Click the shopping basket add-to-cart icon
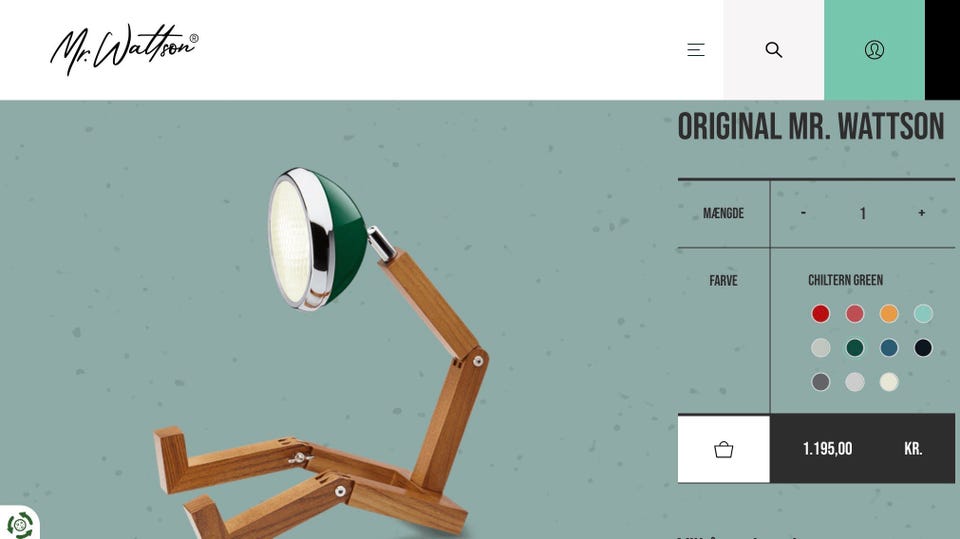Image resolution: width=960 pixels, height=539 pixels. [x=724, y=450]
